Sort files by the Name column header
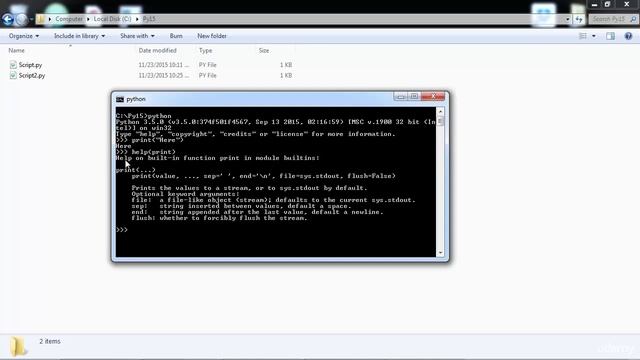Image resolution: width=640 pixels, height=360 pixels. [16, 50]
